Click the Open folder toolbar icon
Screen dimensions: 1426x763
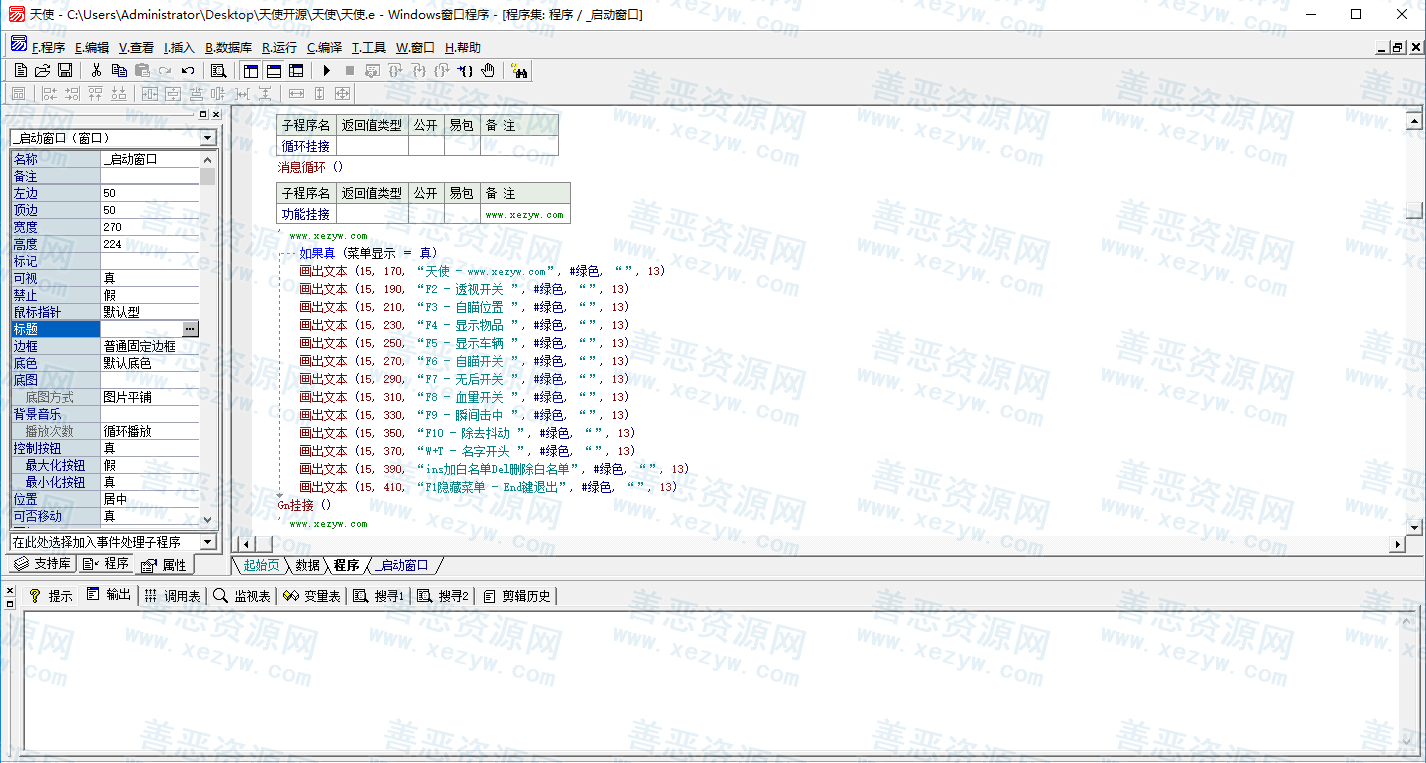(42, 70)
